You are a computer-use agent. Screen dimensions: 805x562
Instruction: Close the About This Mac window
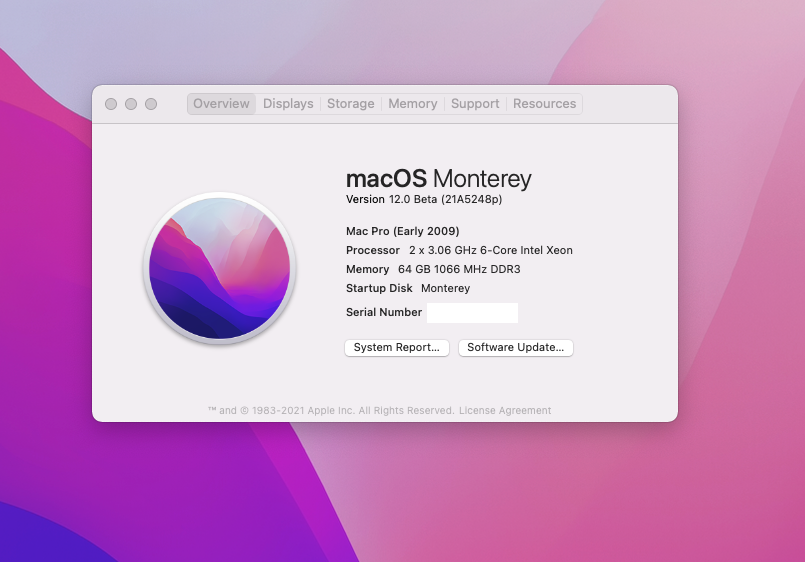pos(111,104)
